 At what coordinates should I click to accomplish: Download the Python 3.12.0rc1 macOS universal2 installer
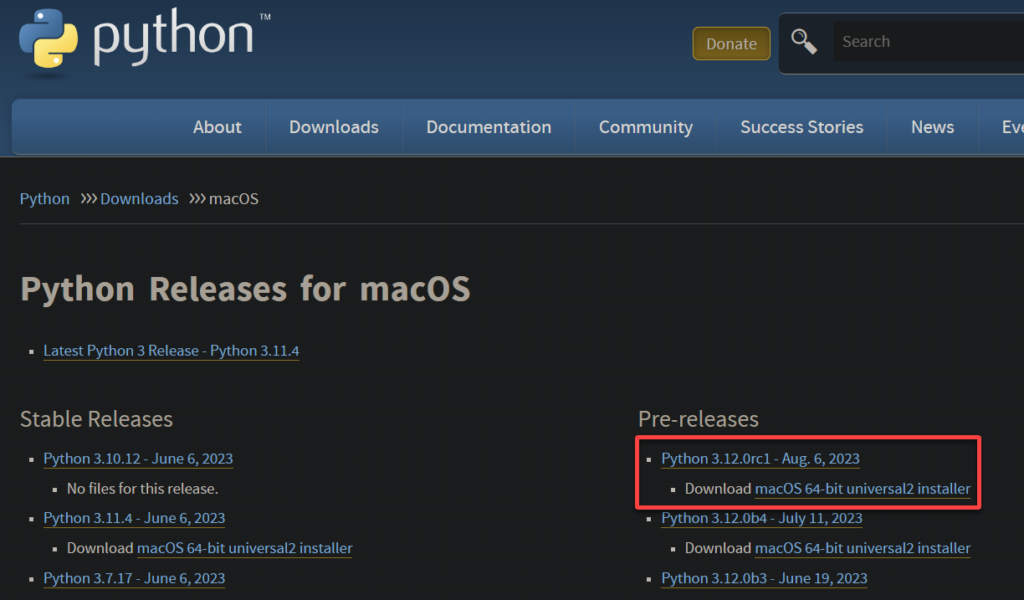pyautogui.click(x=862, y=488)
